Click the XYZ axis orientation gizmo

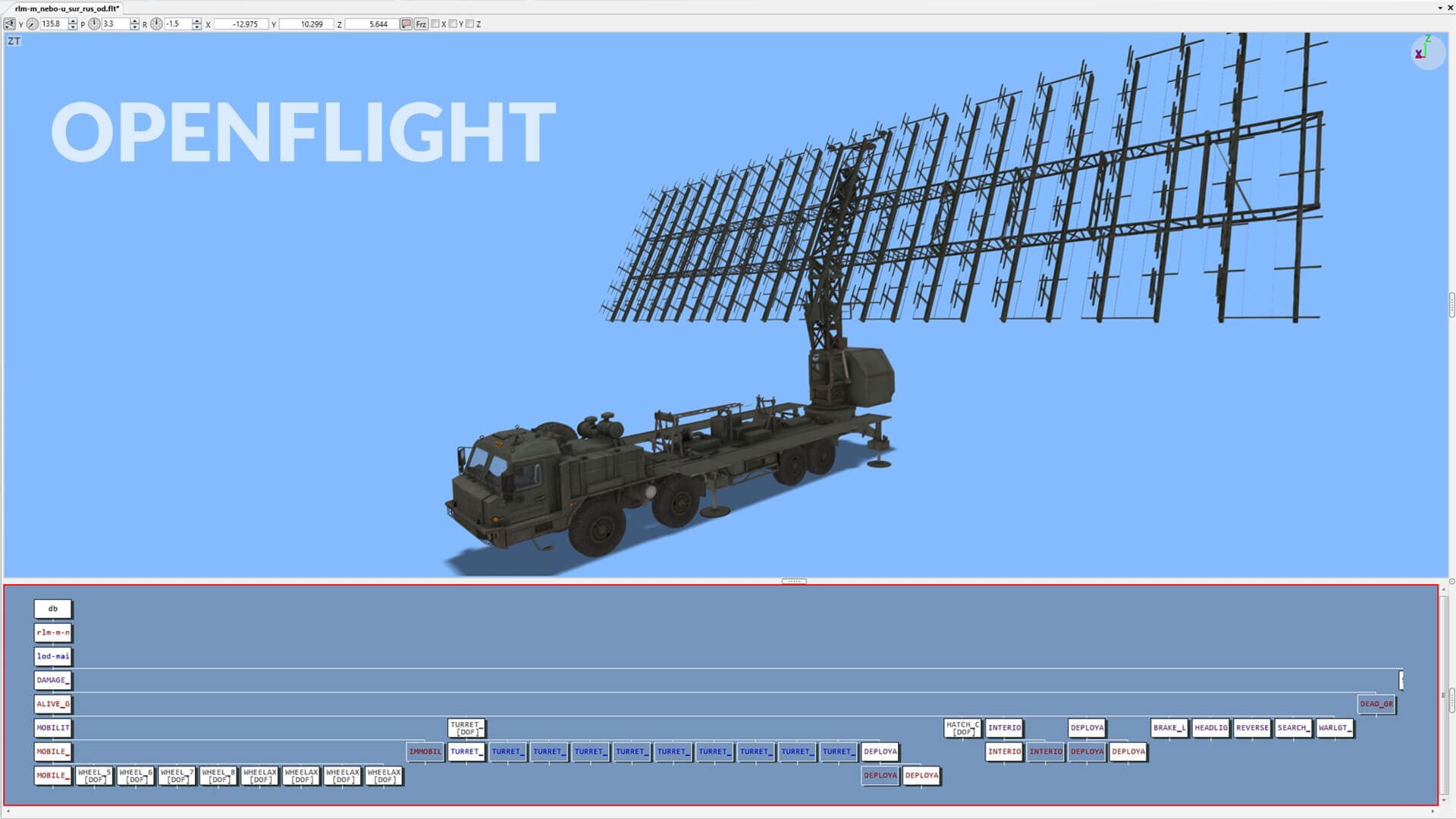(1427, 52)
